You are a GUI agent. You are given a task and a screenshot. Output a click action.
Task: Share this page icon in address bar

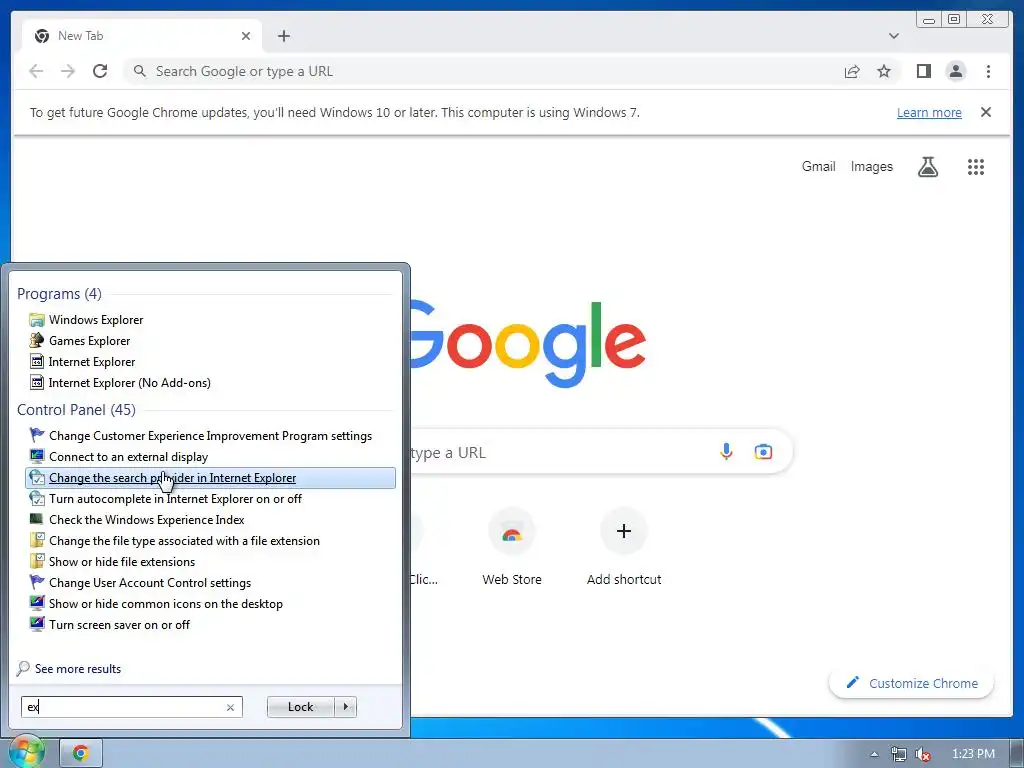852,71
